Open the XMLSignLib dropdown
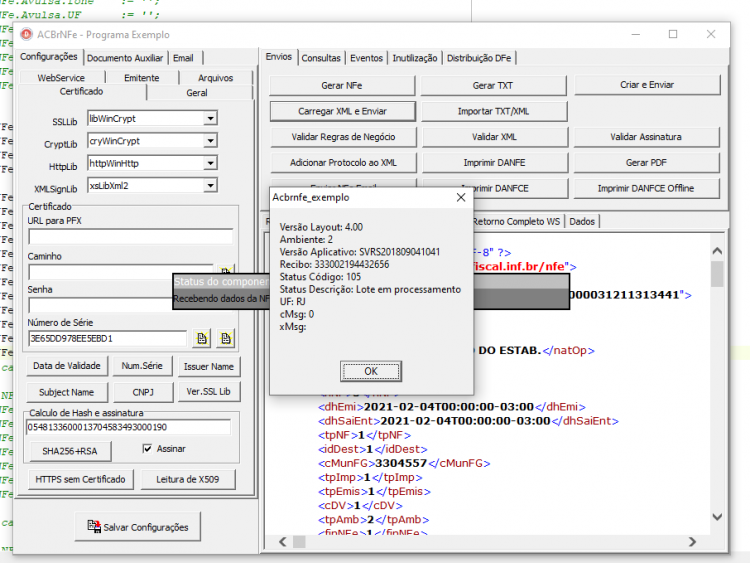 point(210,186)
